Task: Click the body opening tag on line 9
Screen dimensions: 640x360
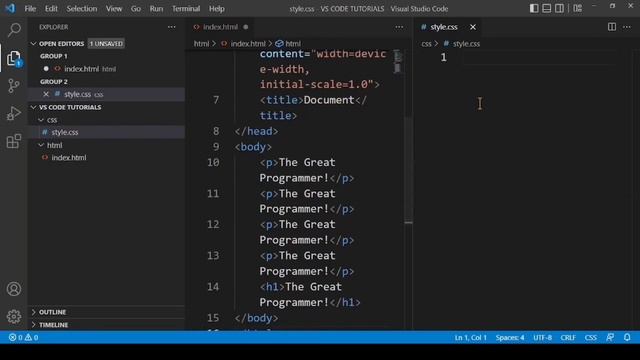Action: click(253, 147)
